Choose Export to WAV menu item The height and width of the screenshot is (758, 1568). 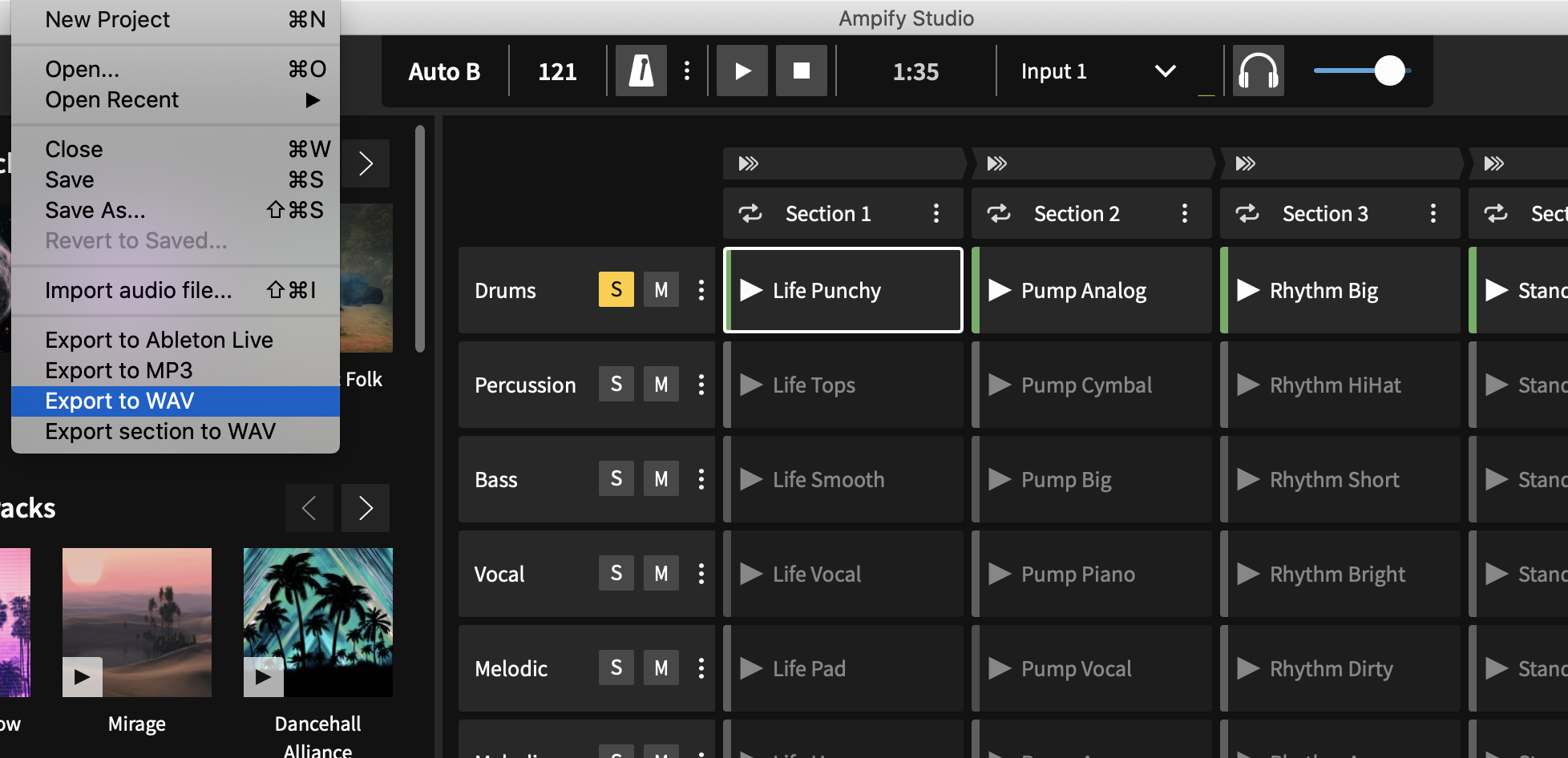pos(176,401)
